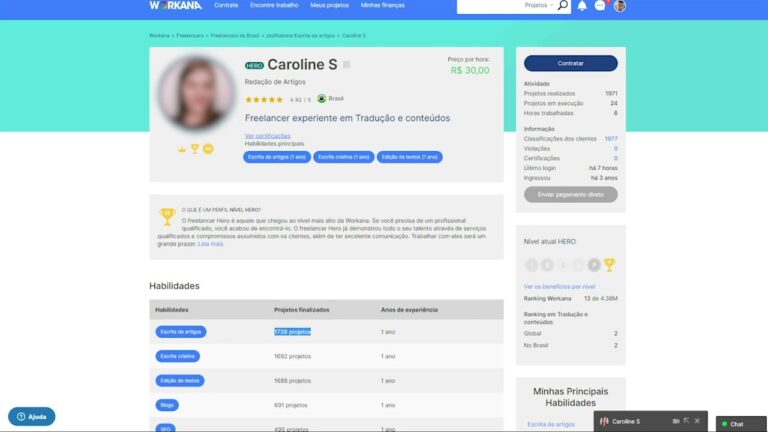Open the Ajuda help widget
Viewport: 768px width, 432px height.
pyautogui.click(x=32, y=416)
